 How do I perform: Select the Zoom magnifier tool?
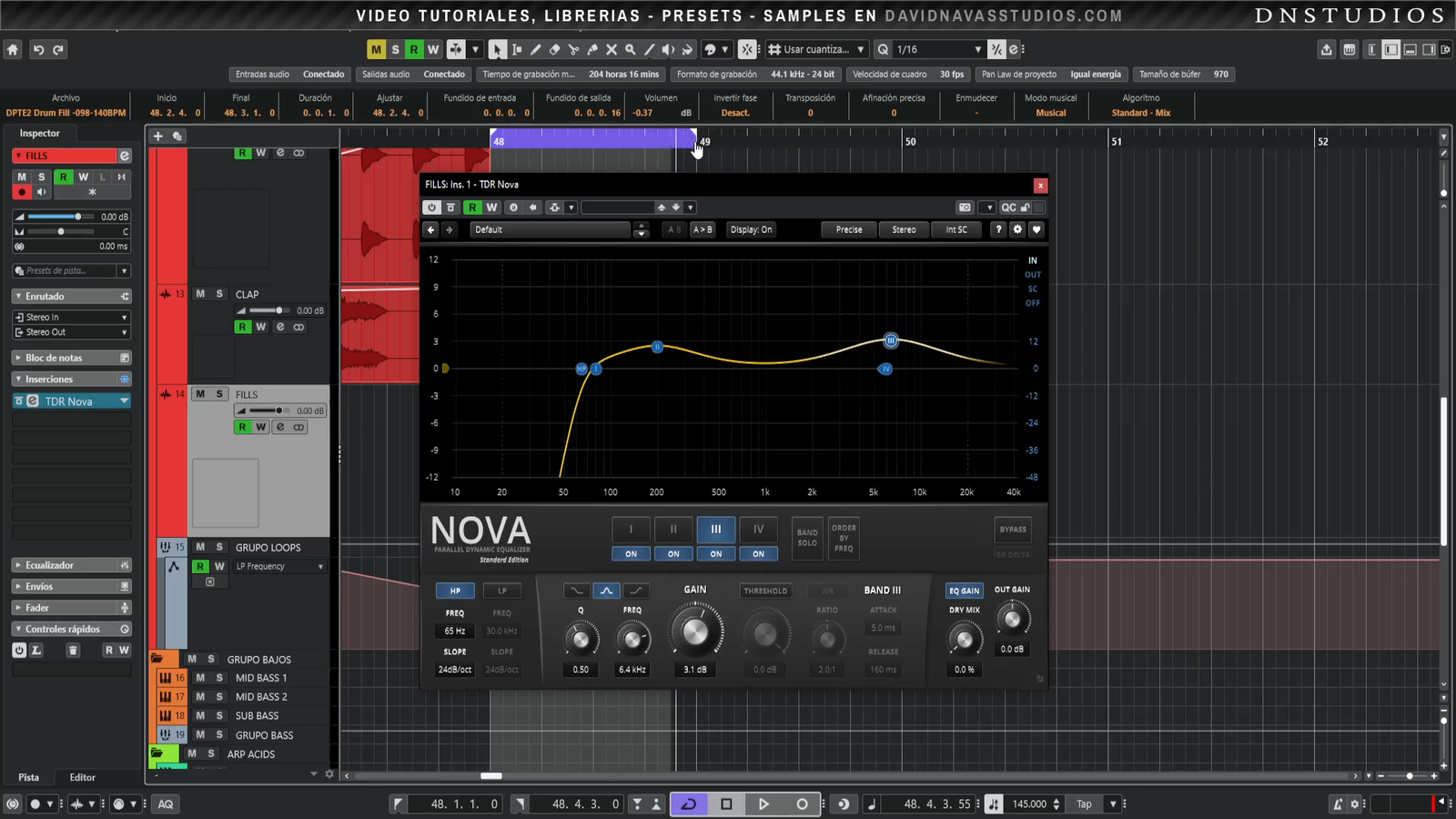[x=631, y=50]
